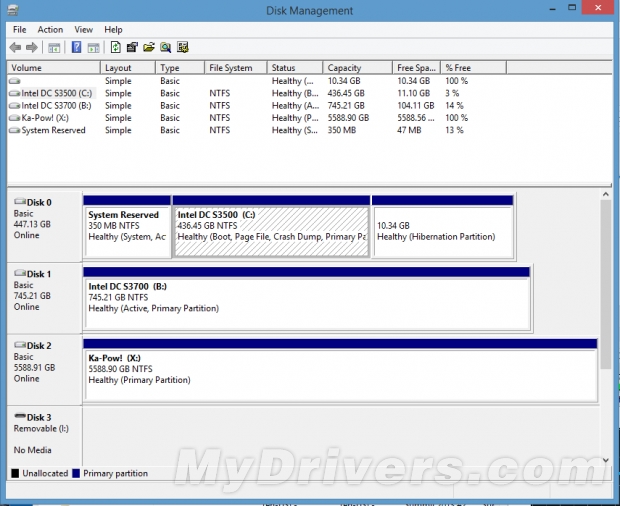Click the black Unallocated legend swatch
Image resolution: width=620 pixels, height=506 pixels.
pos(15,474)
